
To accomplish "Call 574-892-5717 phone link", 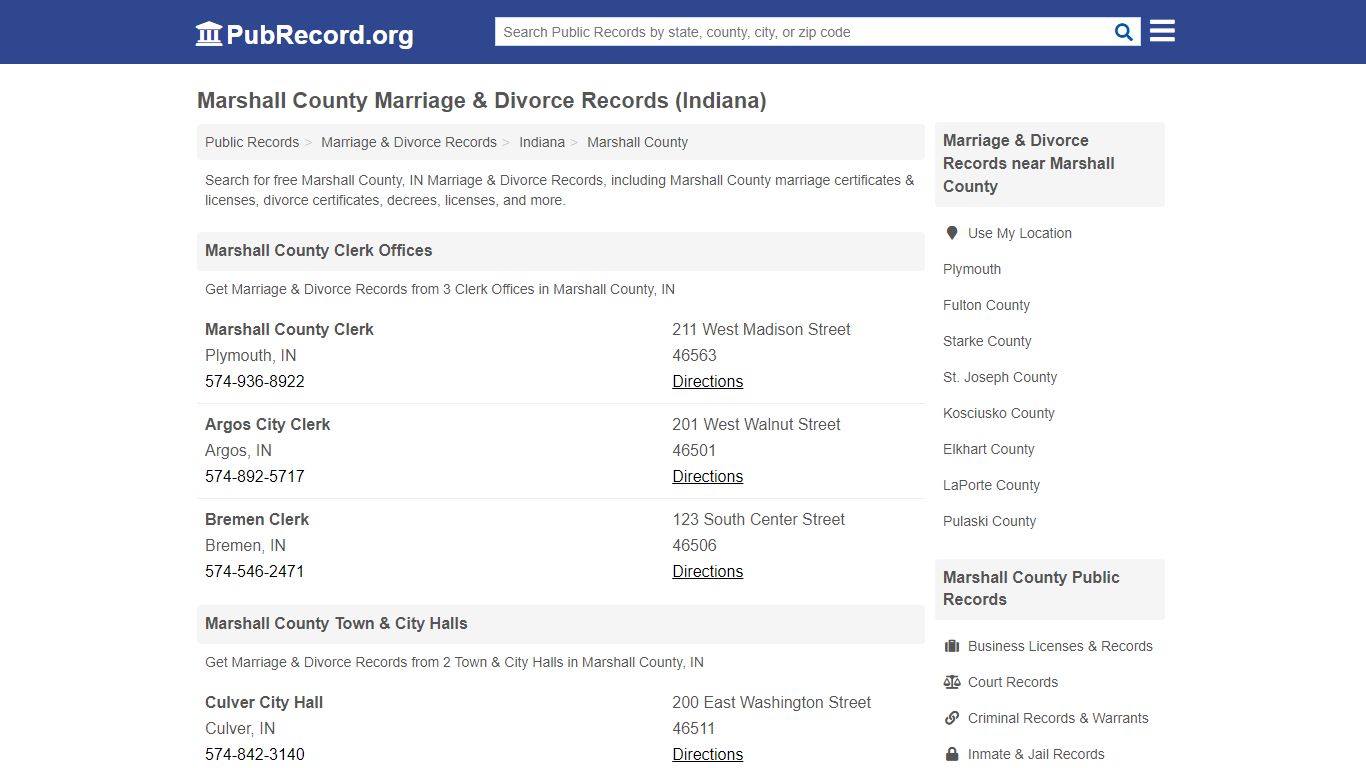I will click(255, 476).
